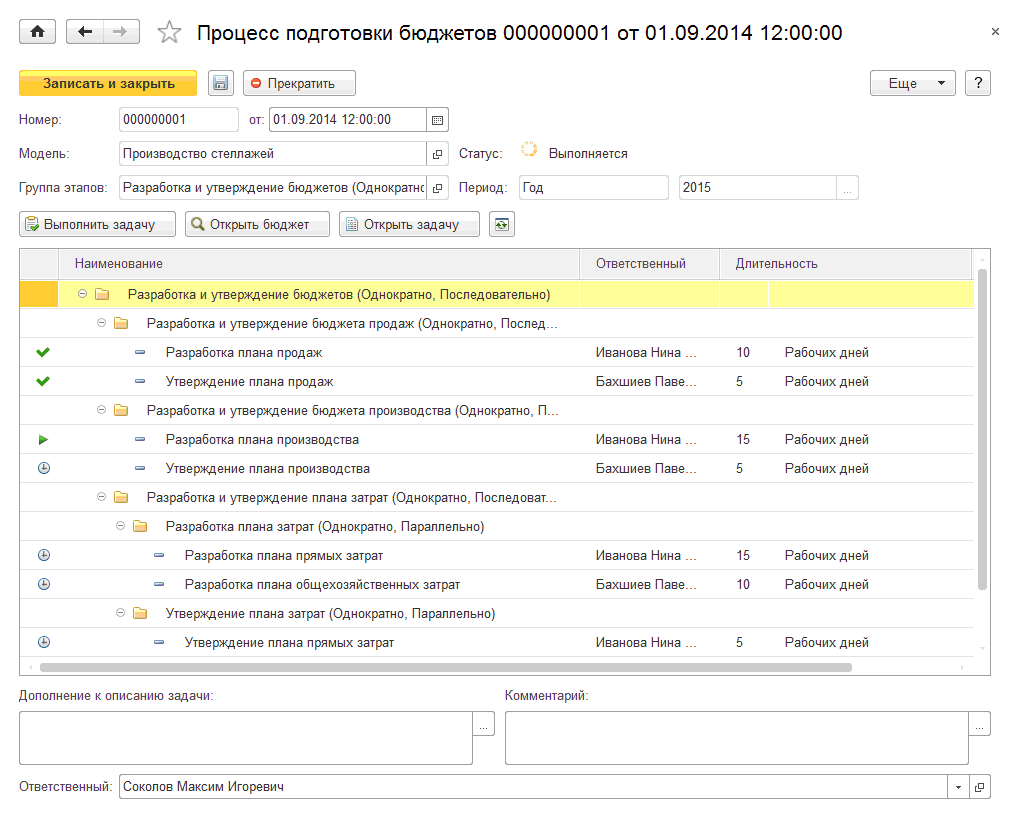
Task: Add to favorites with the star icon
Action: pyautogui.click(x=169, y=33)
